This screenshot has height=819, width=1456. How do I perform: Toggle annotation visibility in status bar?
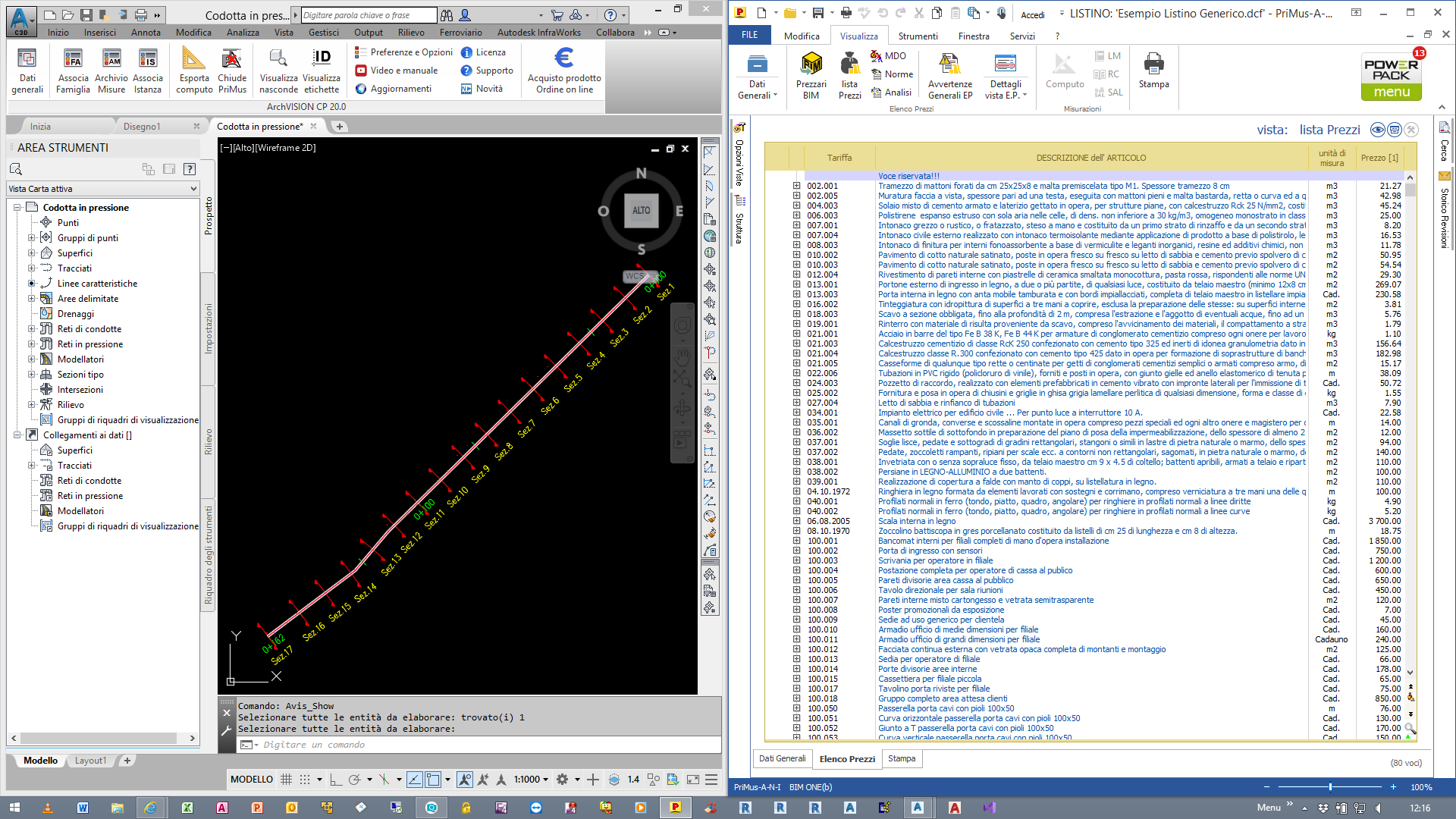coord(465,780)
